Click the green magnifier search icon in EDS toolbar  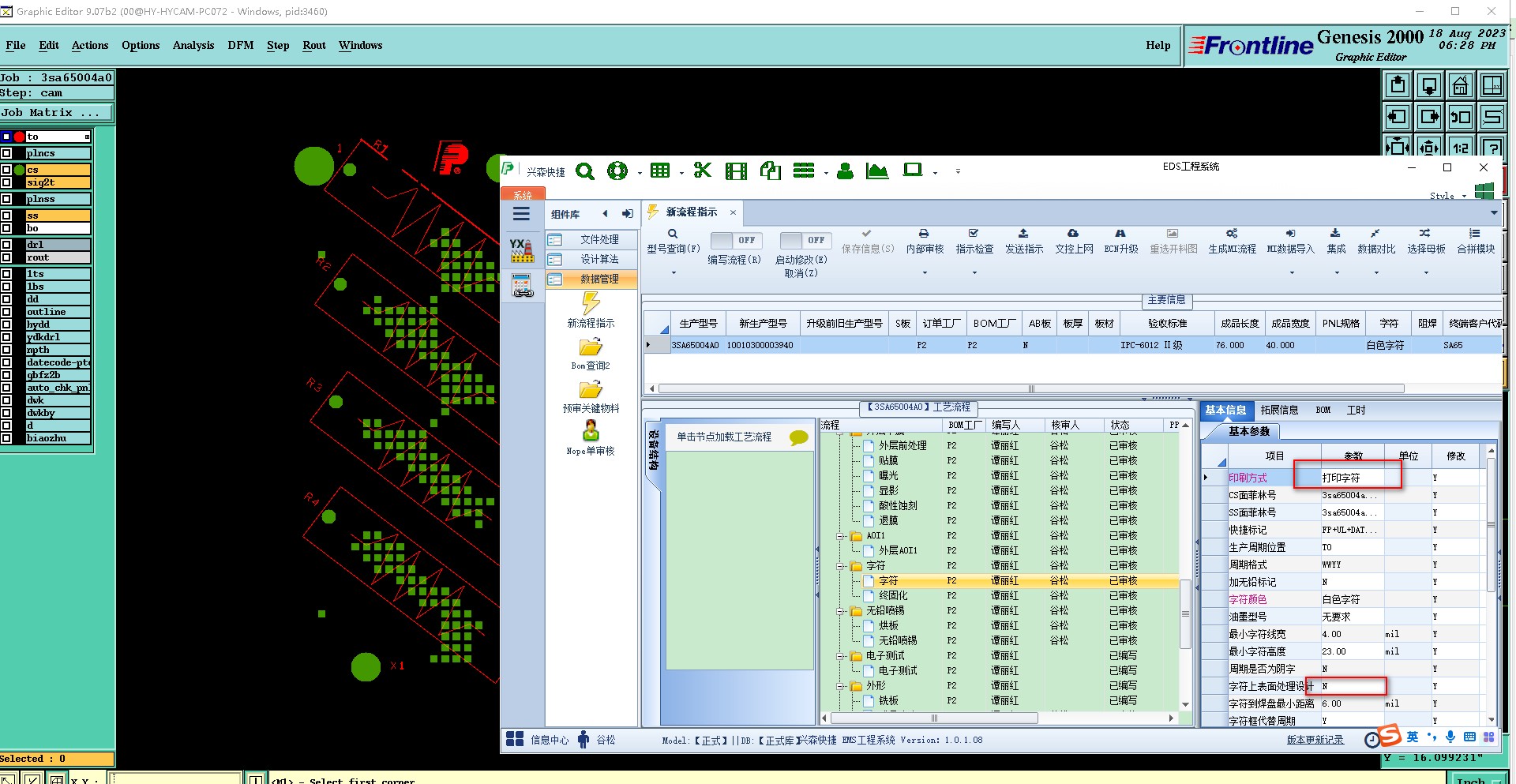pyautogui.click(x=584, y=171)
